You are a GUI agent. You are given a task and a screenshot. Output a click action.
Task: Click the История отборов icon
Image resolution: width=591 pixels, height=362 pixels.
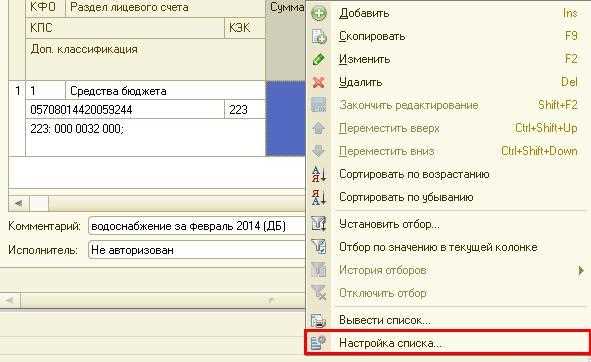(x=319, y=270)
